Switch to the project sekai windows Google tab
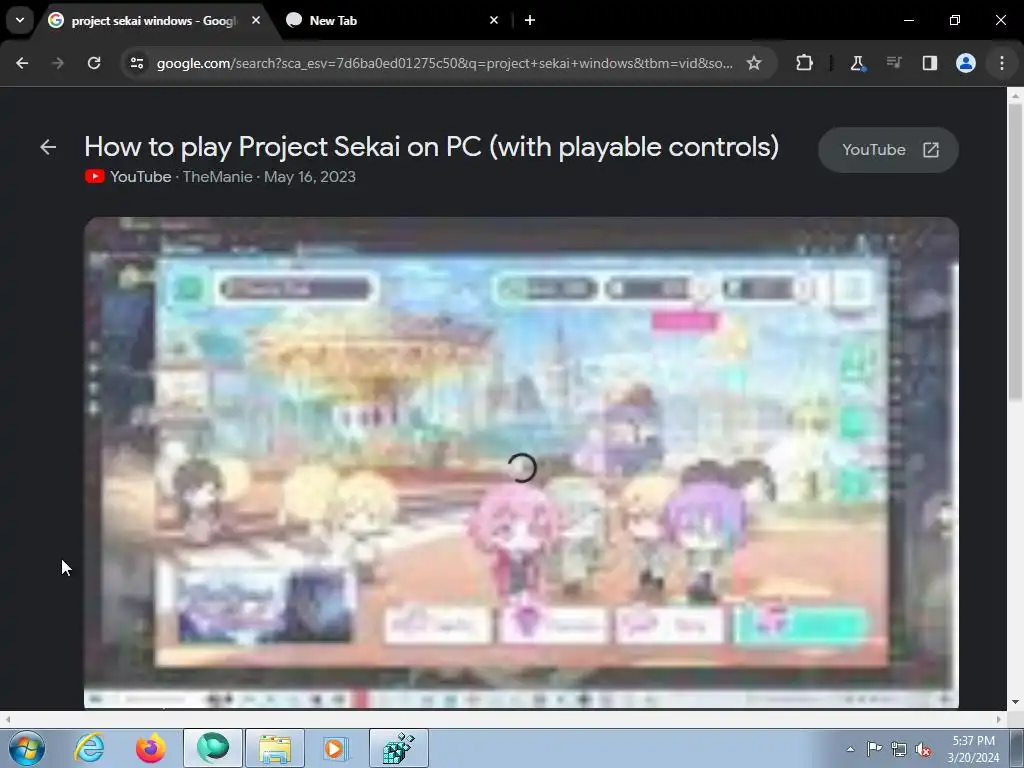The height and width of the screenshot is (768, 1024). tap(153, 21)
